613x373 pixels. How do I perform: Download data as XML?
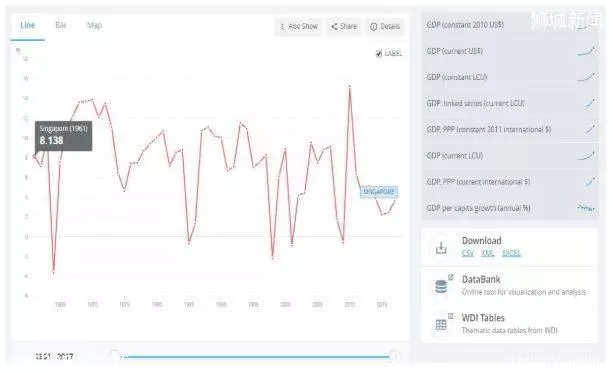tap(488, 253)
